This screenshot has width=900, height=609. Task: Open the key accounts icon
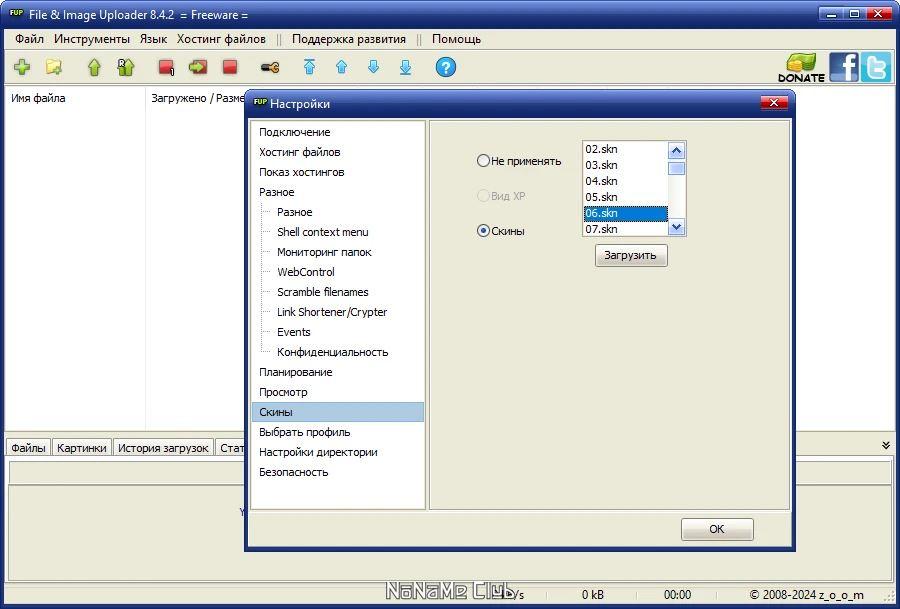[x=270, y=68]
